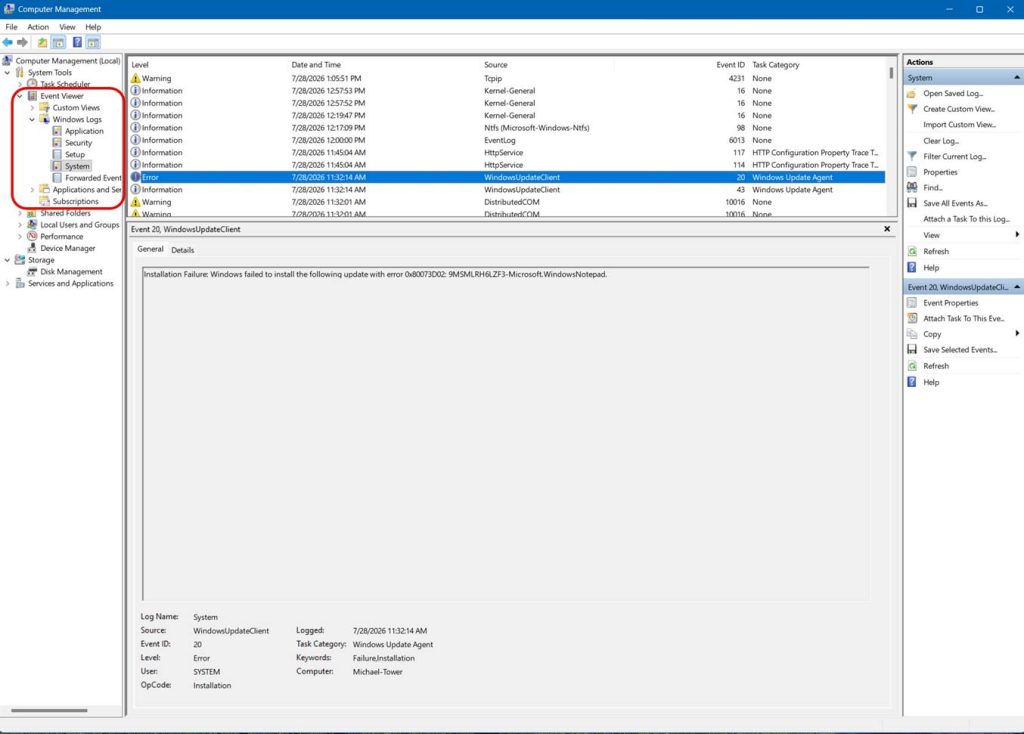Open the File menu

(x=11, y=27)
